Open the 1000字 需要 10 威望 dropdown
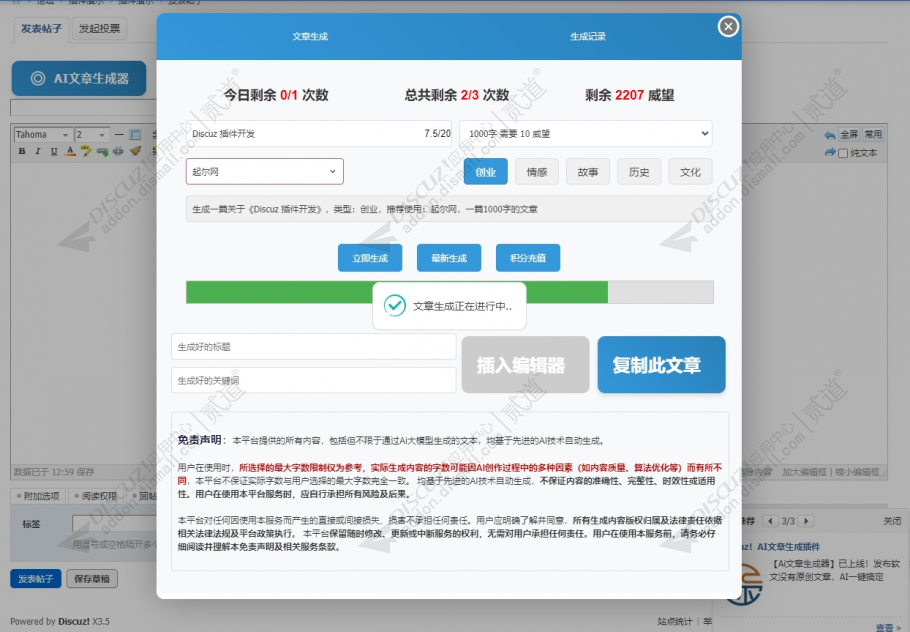This screenshot has width=910, height=632. tap(586, 133)
